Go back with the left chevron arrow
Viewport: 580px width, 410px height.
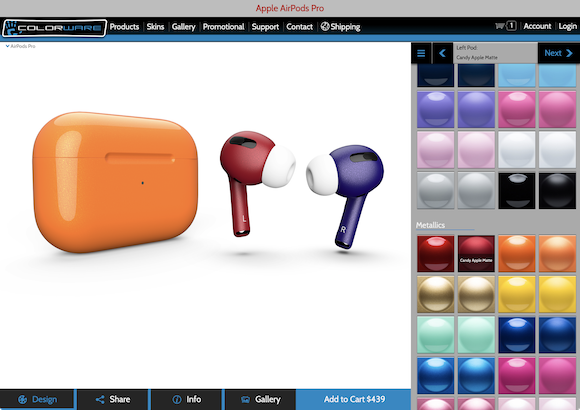[x=442, y=53]
